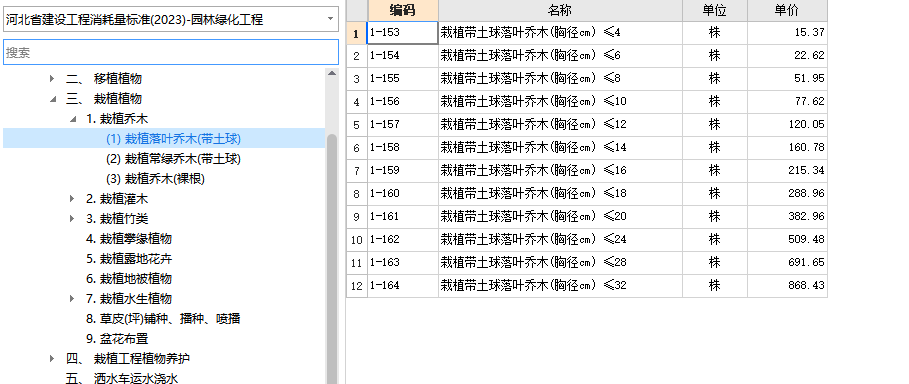Expand the 2. 栽植灌木 node
Screen dimensions: 909x384
(72, 199)
